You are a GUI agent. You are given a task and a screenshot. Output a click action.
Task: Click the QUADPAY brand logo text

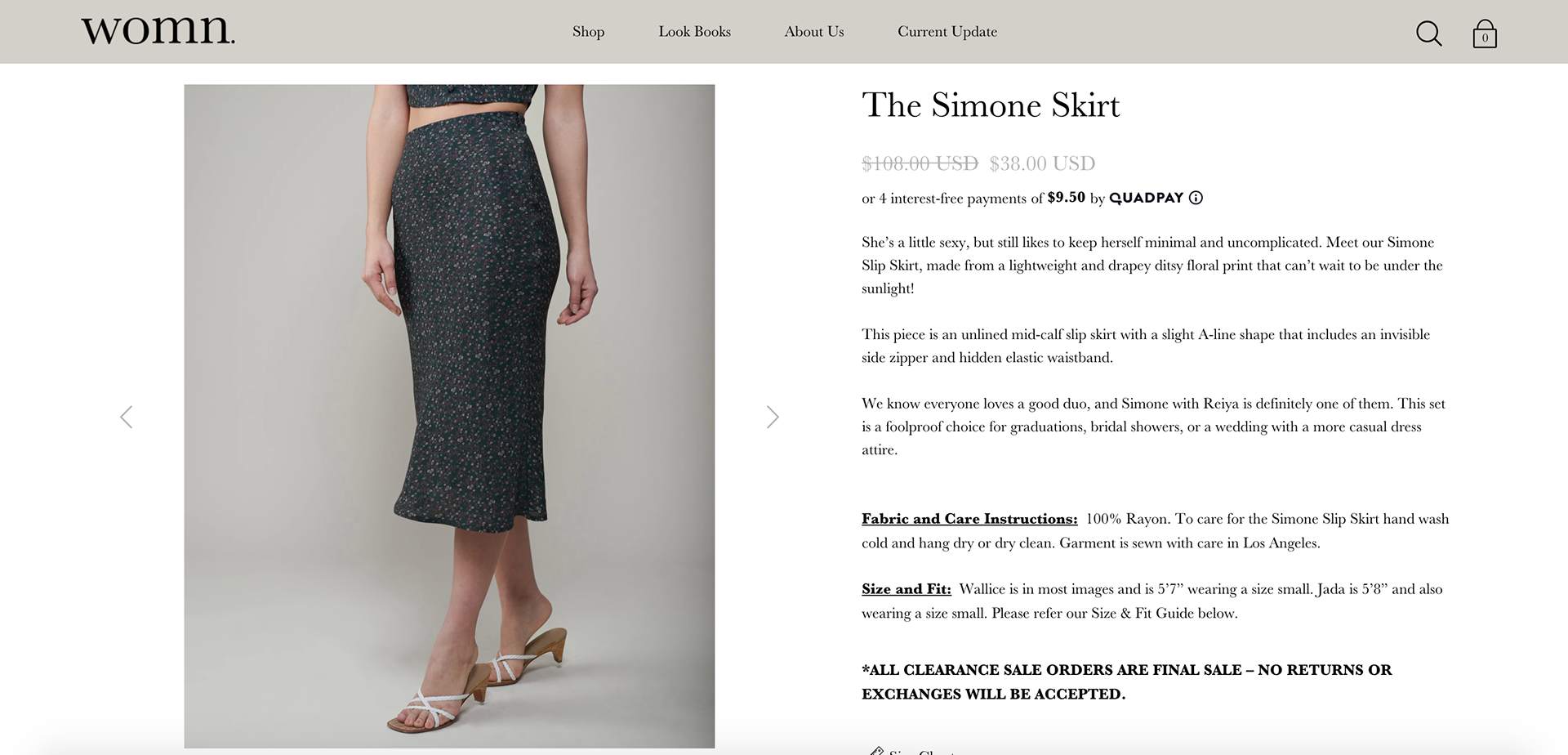pos(1146,198)
